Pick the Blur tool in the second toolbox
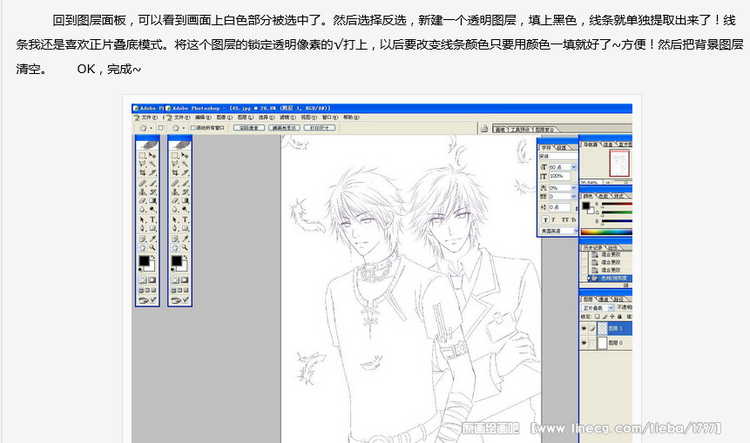This screenshot has height=443, width=750. [175, 209]
